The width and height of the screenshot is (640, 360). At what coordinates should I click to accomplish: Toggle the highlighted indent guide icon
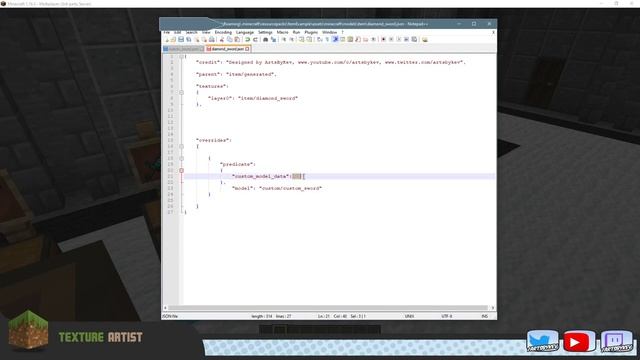[x=335, y=40]
